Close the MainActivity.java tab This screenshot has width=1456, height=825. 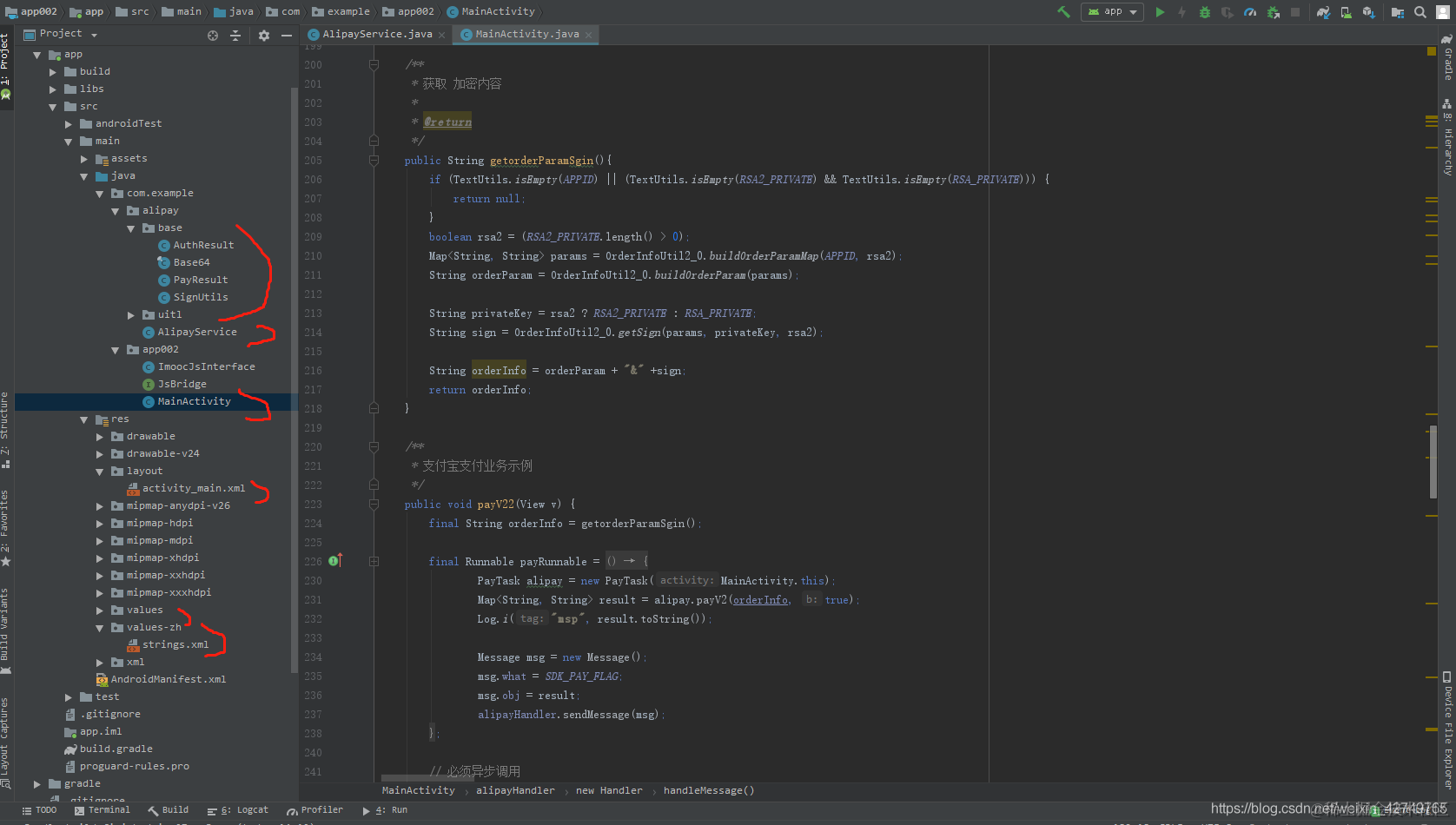coord(589,35)
